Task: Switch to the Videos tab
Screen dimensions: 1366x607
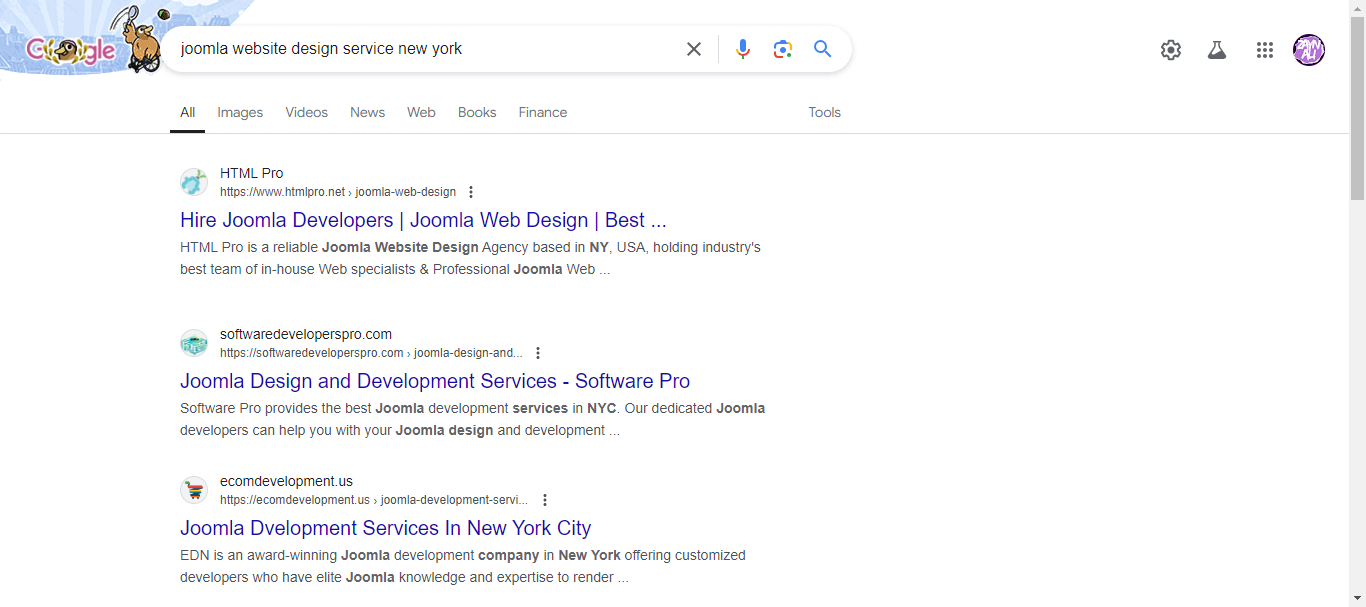Action: pos(306,112)
